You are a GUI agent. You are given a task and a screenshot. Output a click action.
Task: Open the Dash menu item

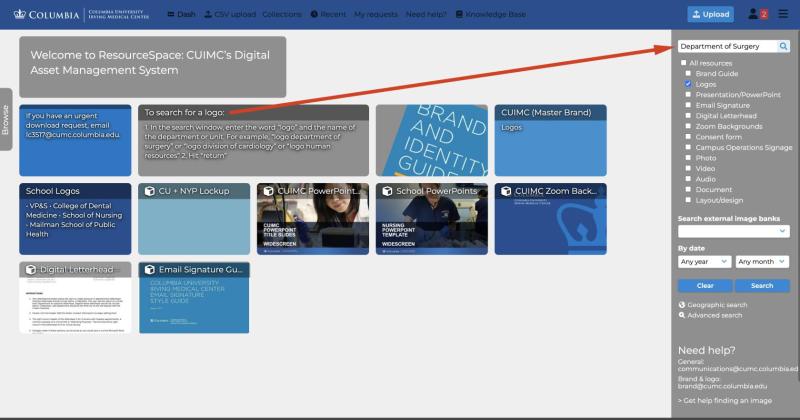point(182,14)
